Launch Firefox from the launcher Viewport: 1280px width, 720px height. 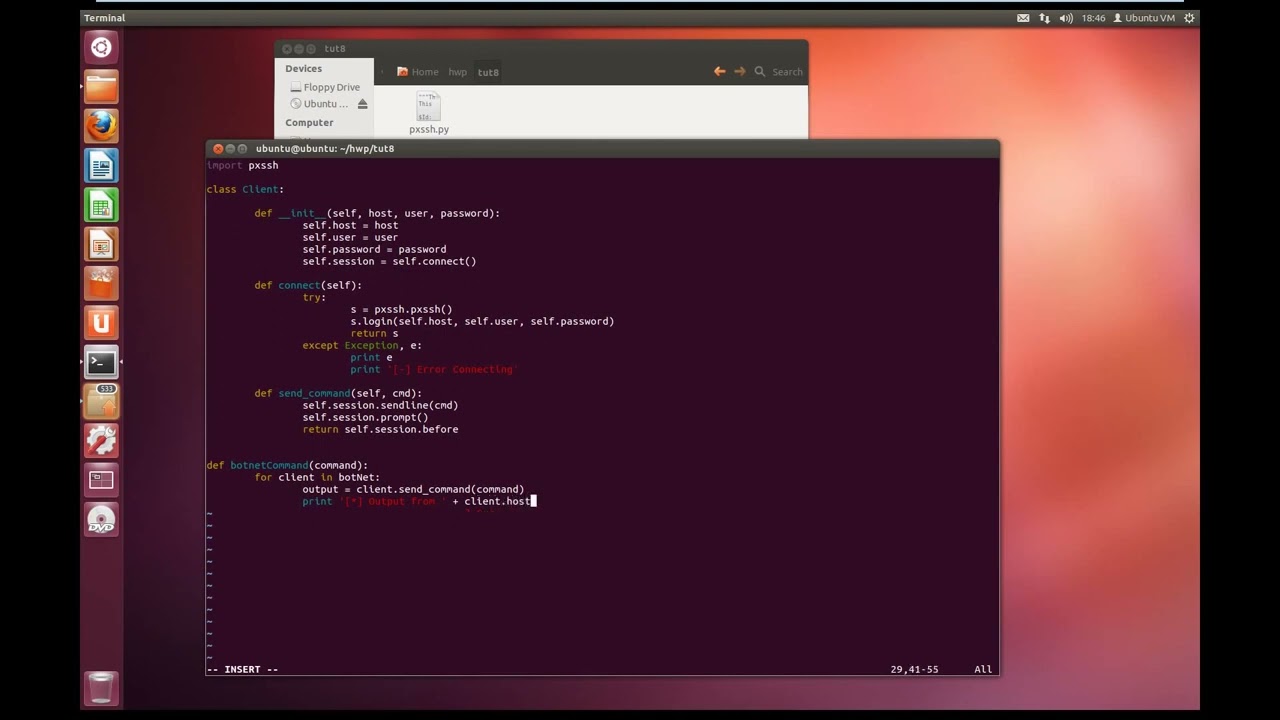pos(101,126)
